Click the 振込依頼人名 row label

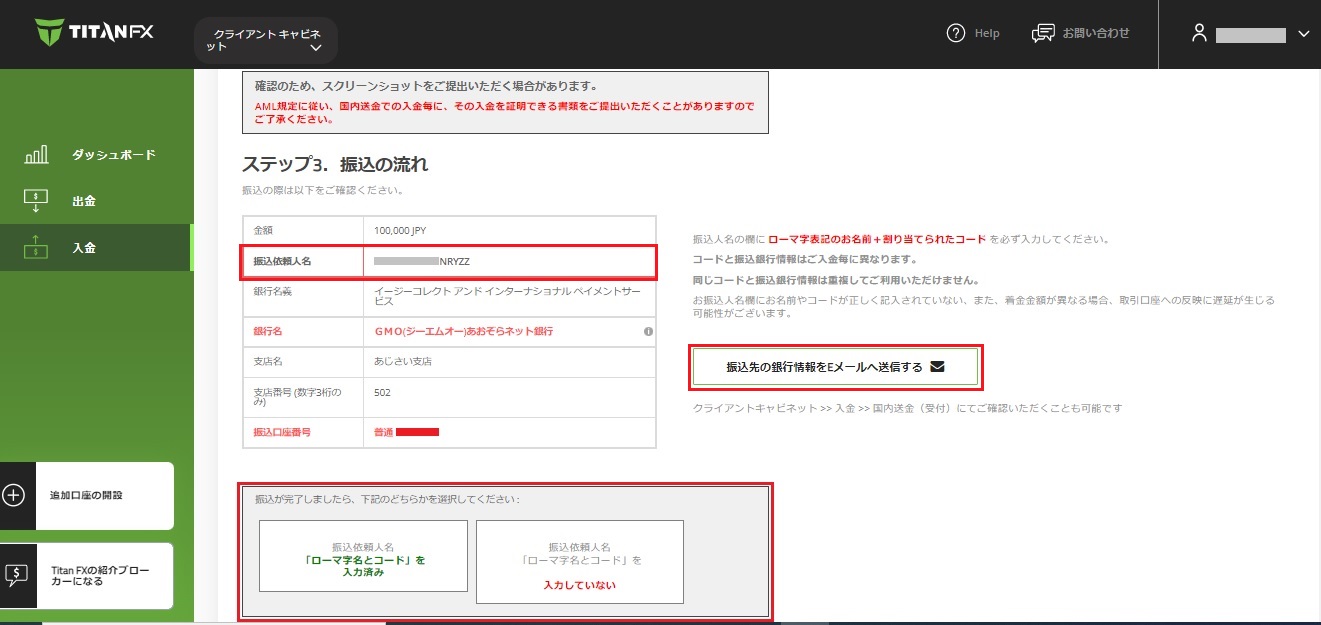click(x=283, y=261)
